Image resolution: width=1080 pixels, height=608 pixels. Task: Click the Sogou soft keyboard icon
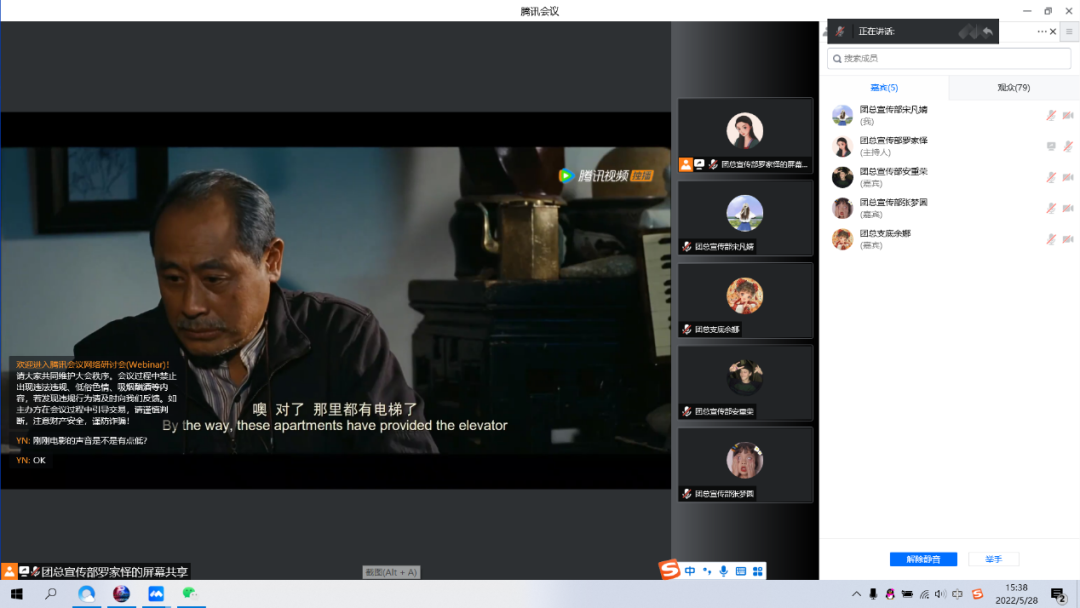point(741,571)
